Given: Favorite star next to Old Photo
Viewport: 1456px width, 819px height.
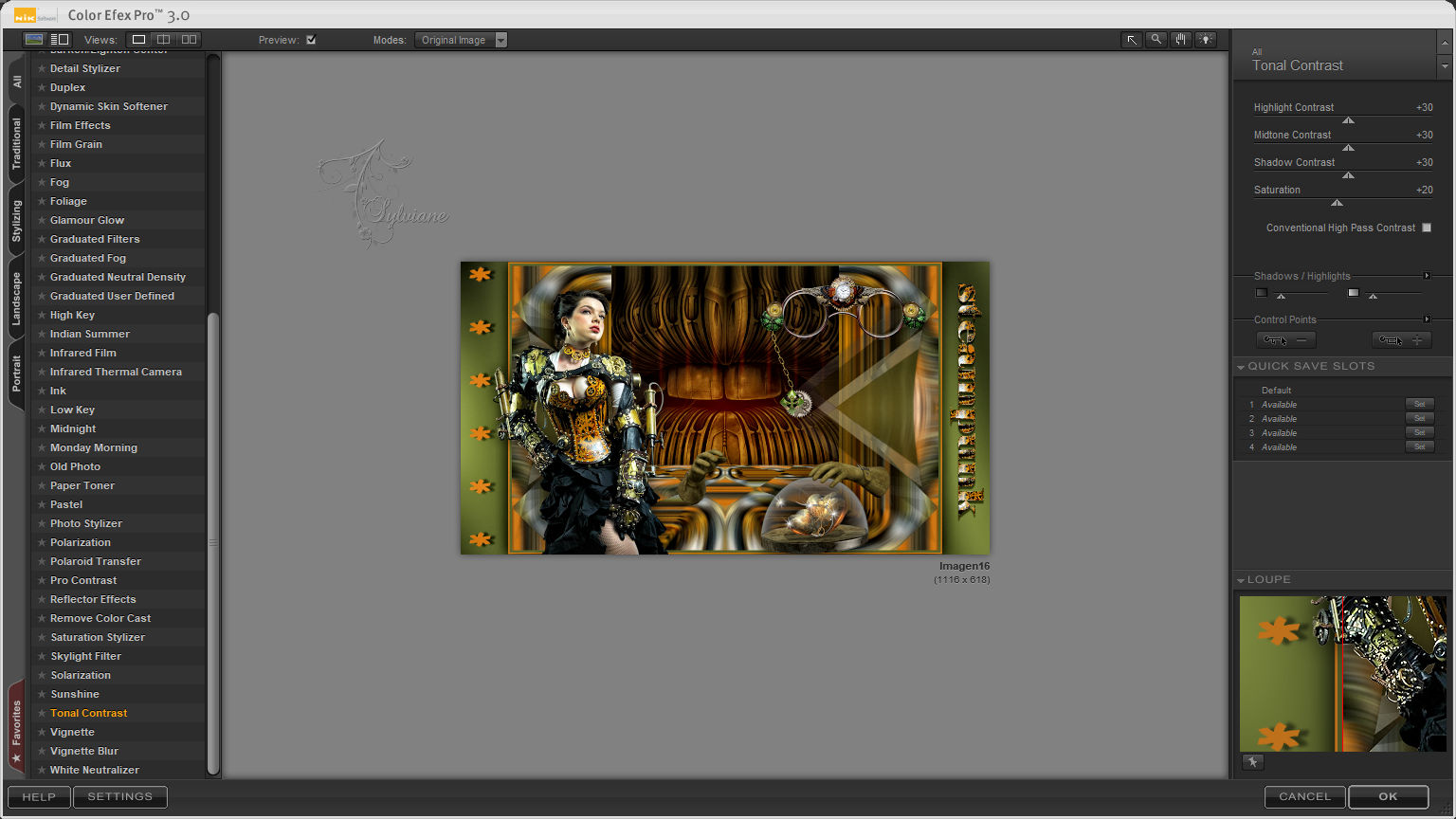Looking at the screenshot, I should coord(42,466).
